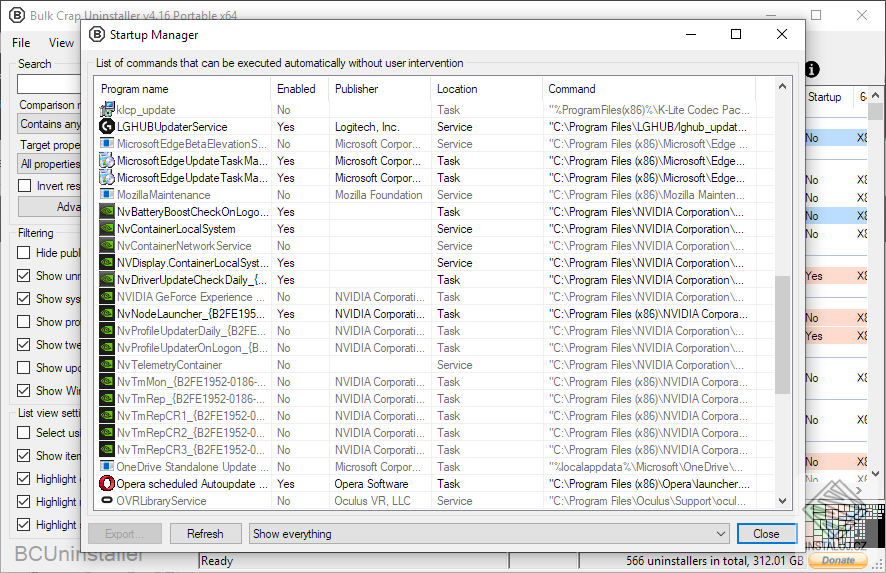Uncheck the Show unregistered checkbox
This screenshot has width=886, height=573.
pos(24,276)
